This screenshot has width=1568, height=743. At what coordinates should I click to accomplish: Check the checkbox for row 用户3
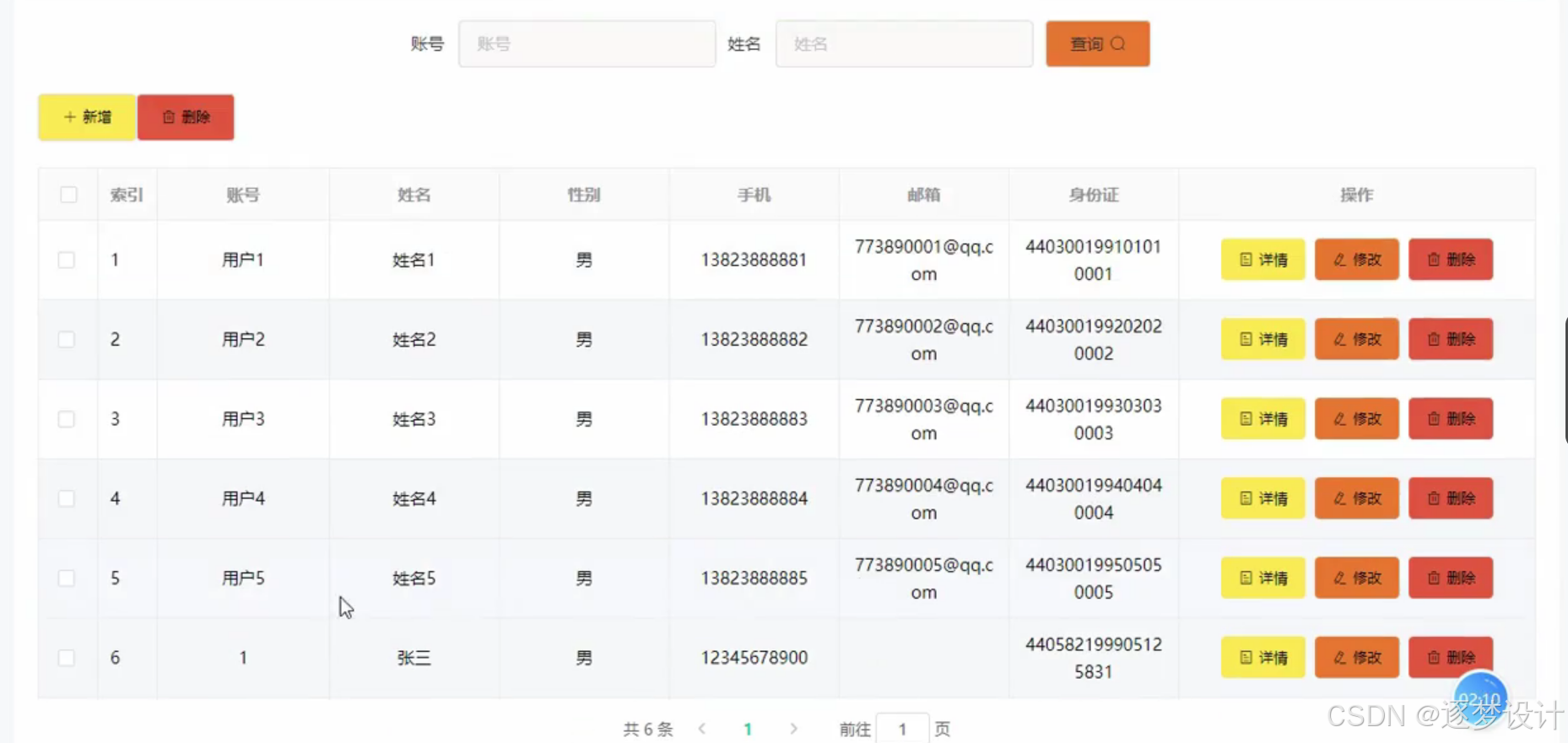tap(67, 419)
